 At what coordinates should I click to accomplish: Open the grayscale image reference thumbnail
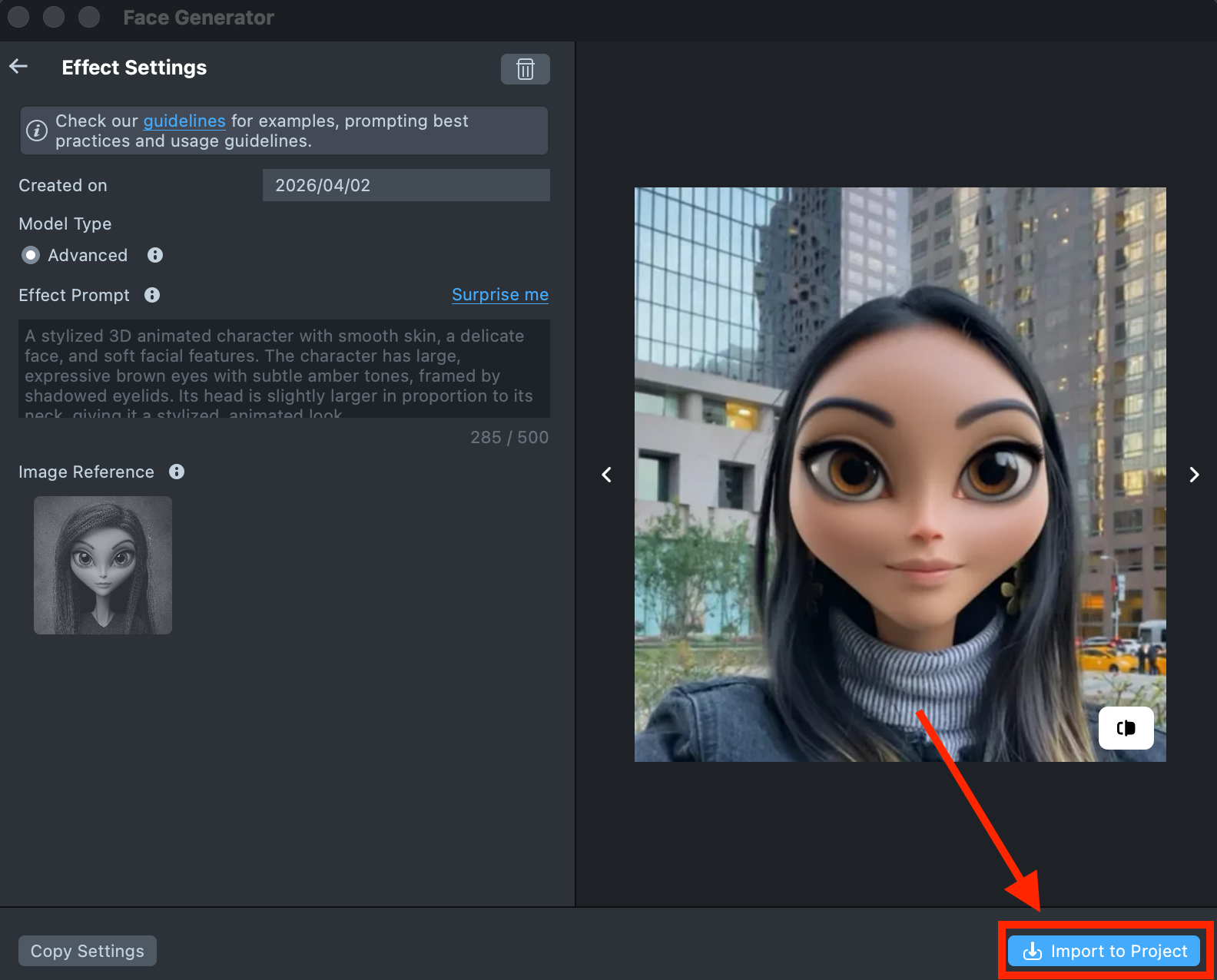103,565
